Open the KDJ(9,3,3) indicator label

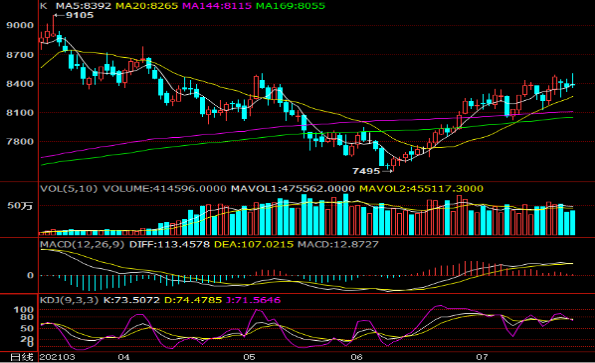point(69,300)
